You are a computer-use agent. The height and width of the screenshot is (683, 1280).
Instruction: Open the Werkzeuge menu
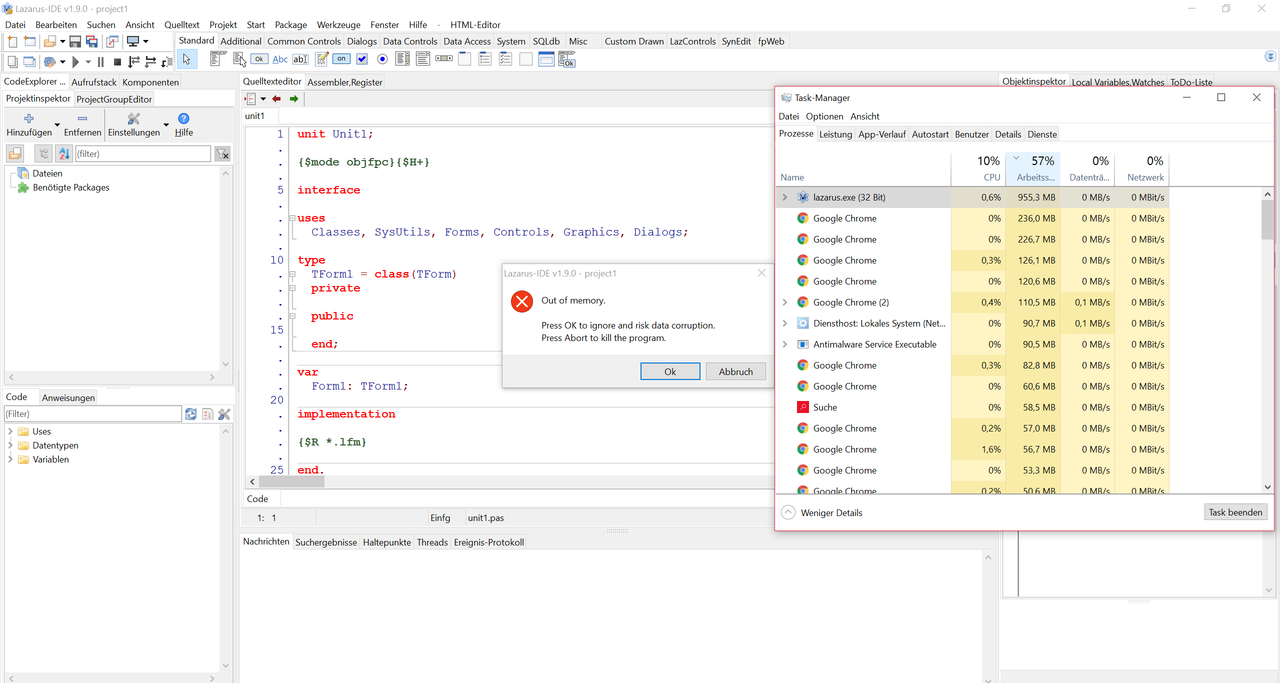(x=337, y=25)
